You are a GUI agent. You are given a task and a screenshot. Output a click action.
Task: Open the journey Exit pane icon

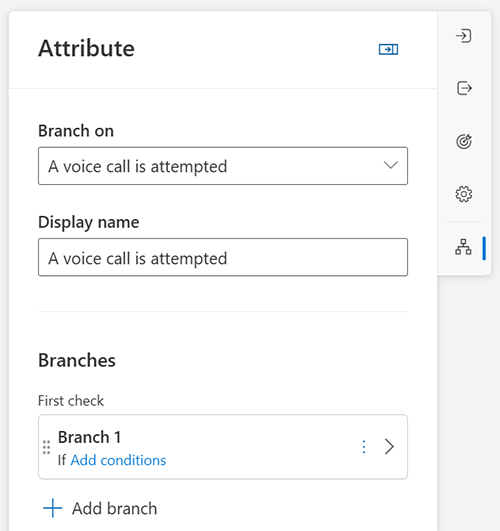[464, 88]
